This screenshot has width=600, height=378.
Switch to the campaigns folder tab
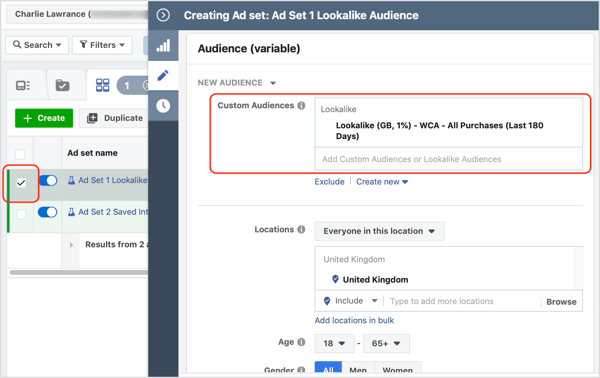click(x=62, y=85)
